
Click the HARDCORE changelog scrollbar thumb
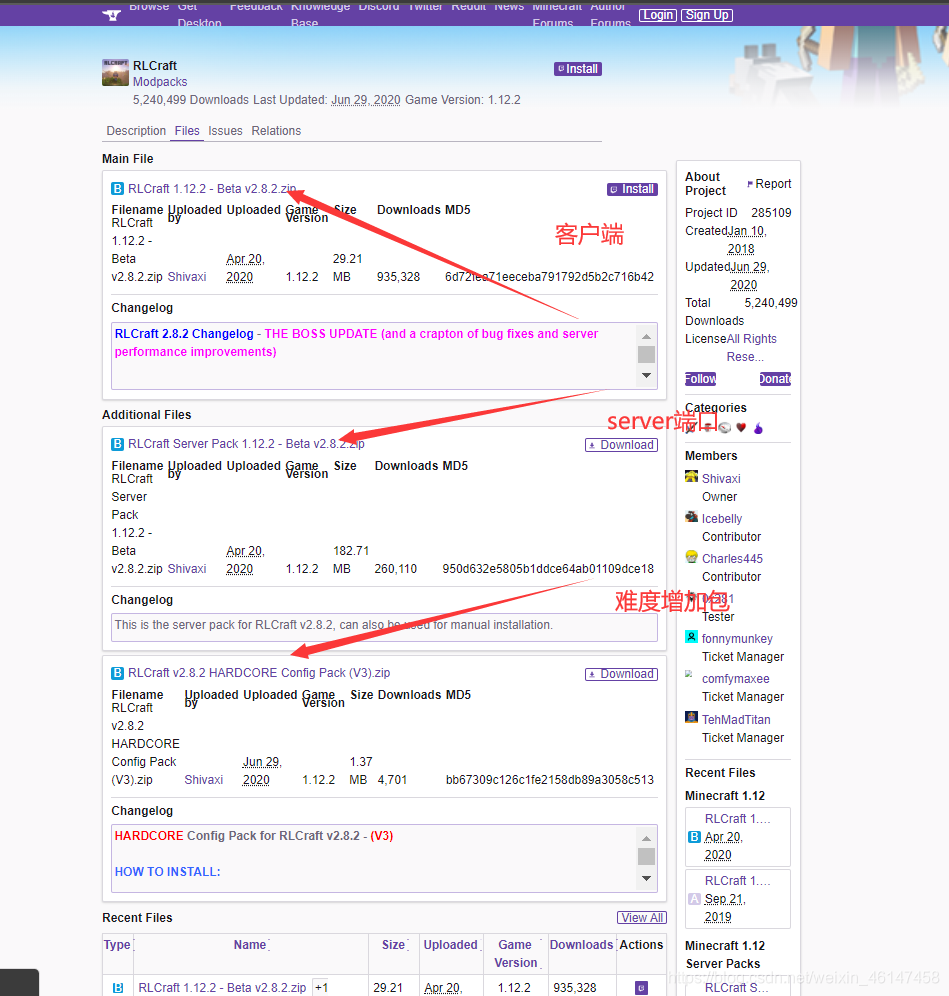tap(646, 857)
